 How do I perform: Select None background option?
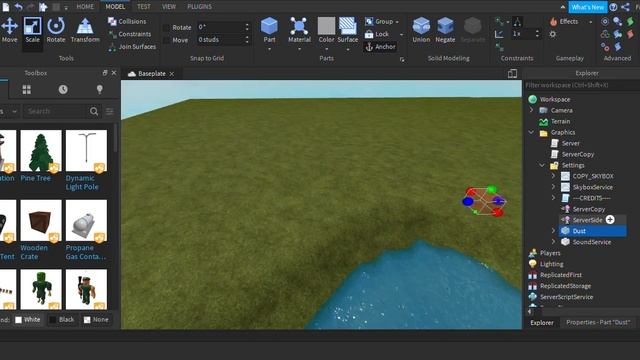coord(96,320)
